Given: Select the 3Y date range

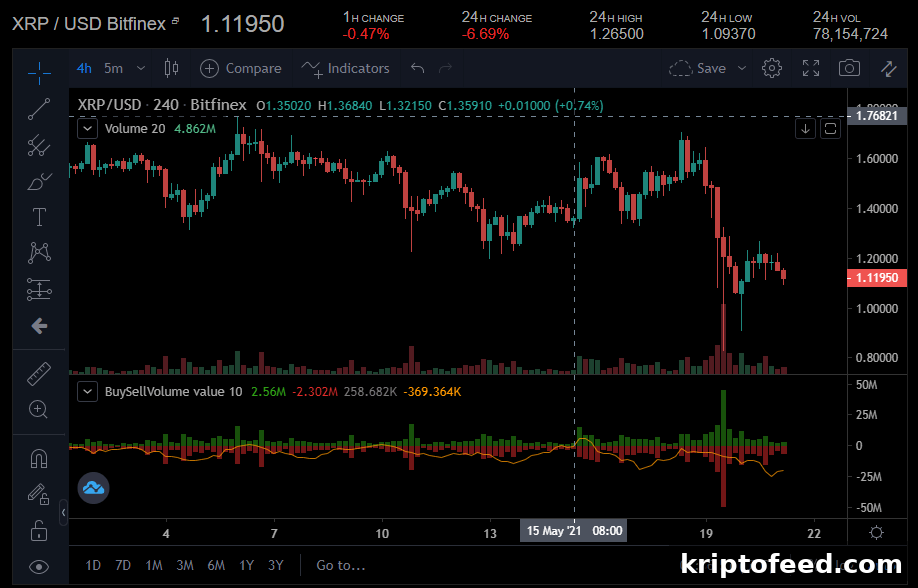Looking at the screenshot, I should [x=276, y=565].
